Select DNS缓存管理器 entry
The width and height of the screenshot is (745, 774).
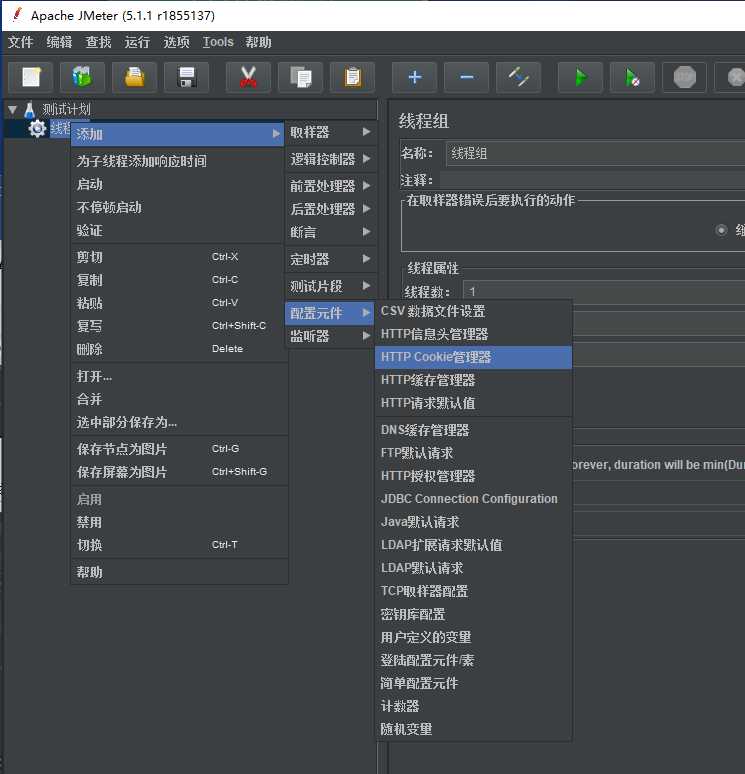tap(473, 430)
